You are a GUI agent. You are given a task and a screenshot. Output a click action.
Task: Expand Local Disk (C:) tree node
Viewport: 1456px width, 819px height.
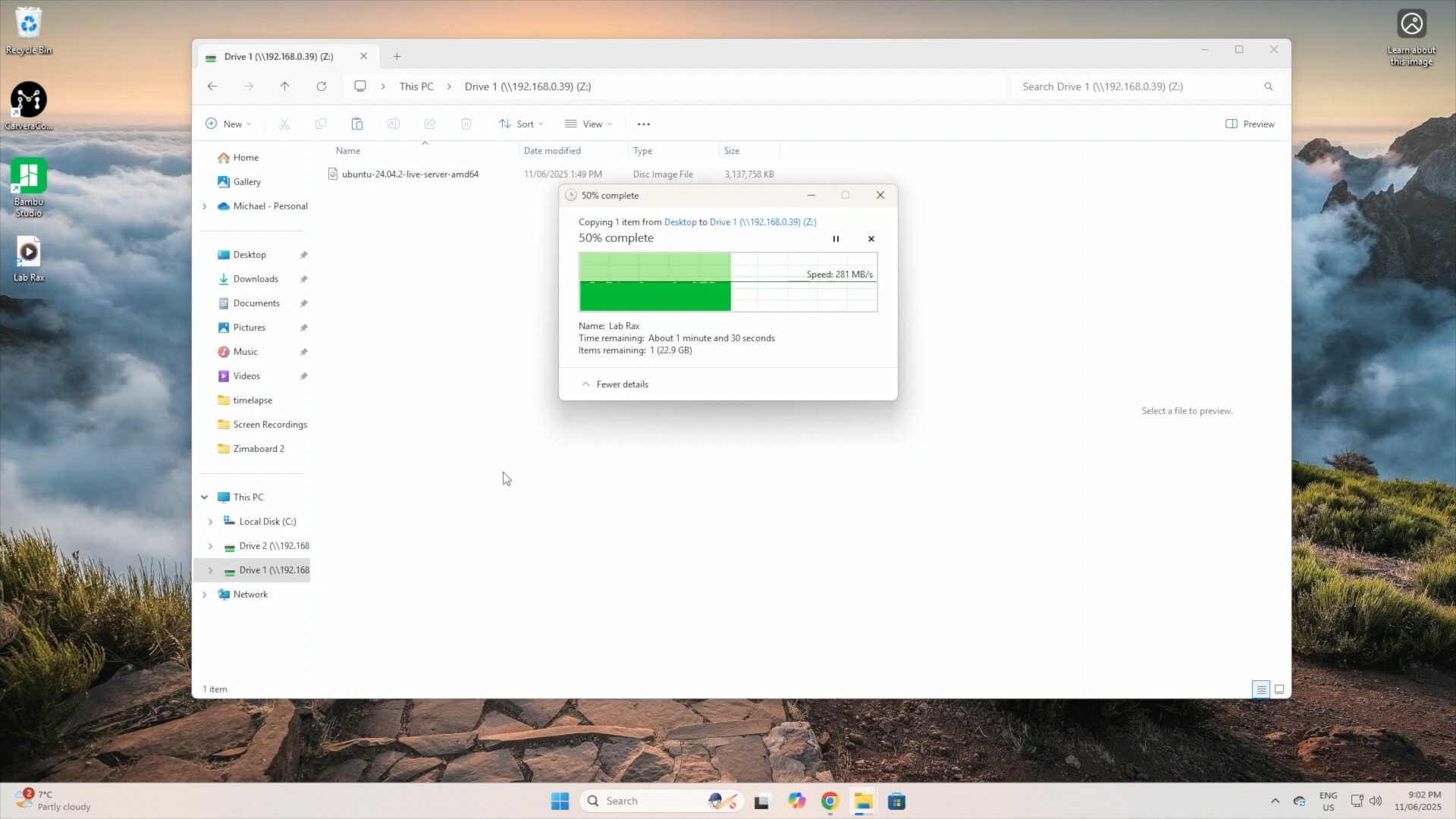click(x=210, y=522)
